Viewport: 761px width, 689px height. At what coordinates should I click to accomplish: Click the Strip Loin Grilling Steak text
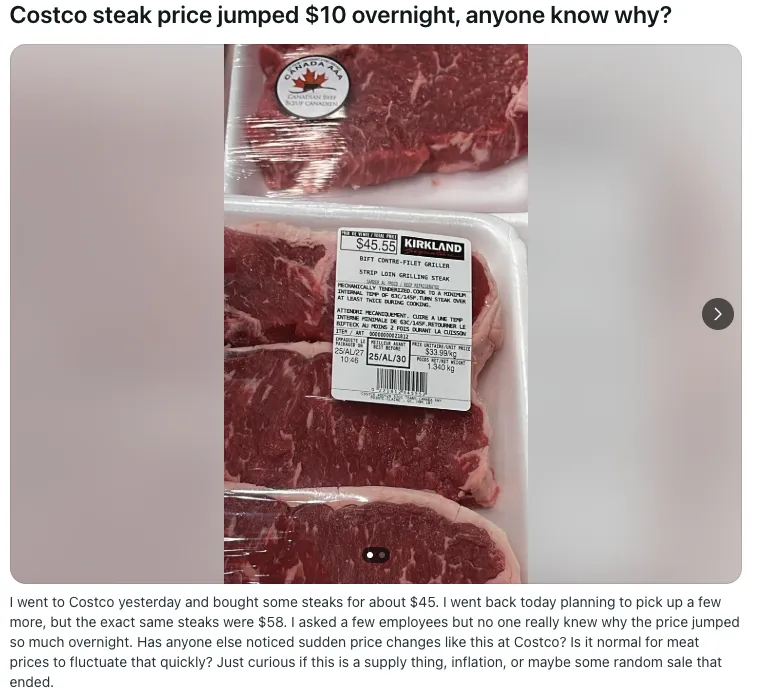pyautogui.click(x=404, y=276)
